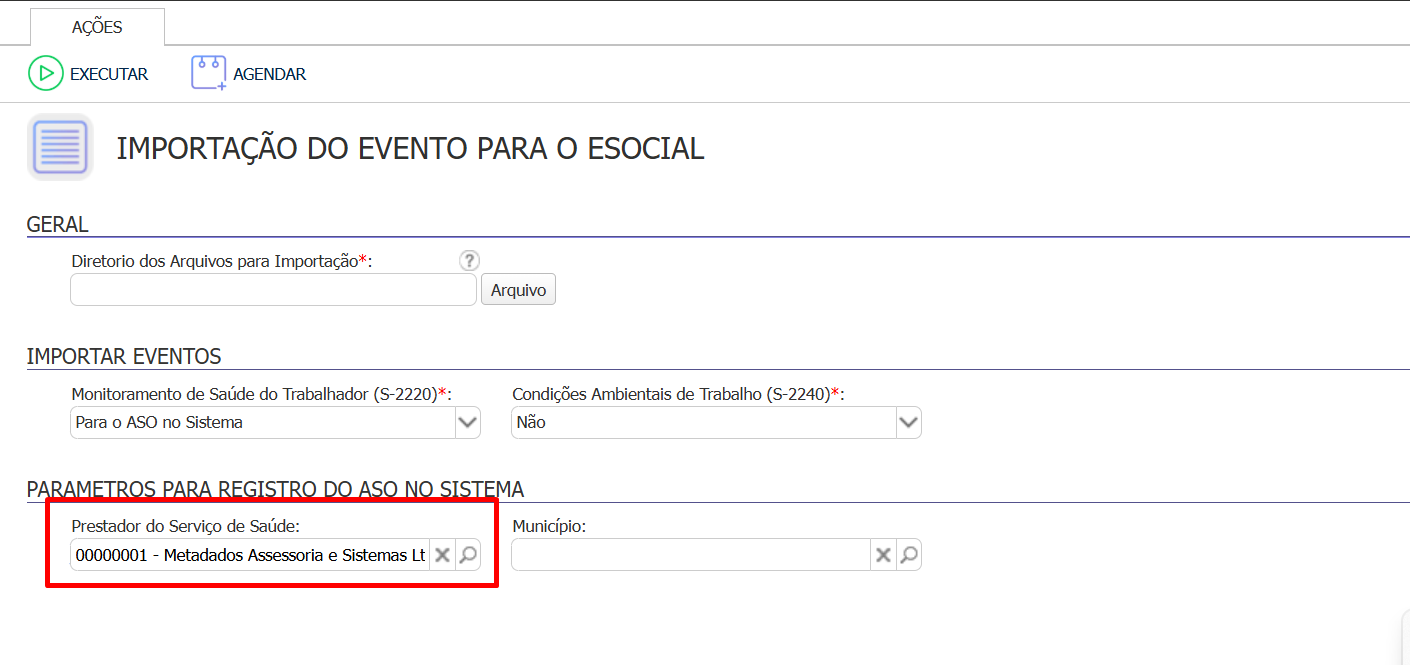Click the green Executar play icon
Viewport: 1410px width, 665px height.
(x=46, y=74)
